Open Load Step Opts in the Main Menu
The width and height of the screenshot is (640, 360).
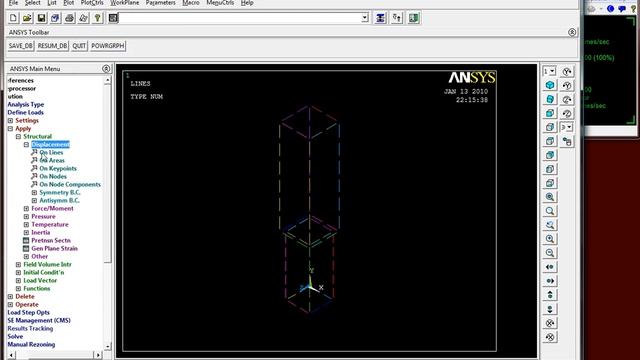point(29,313)
